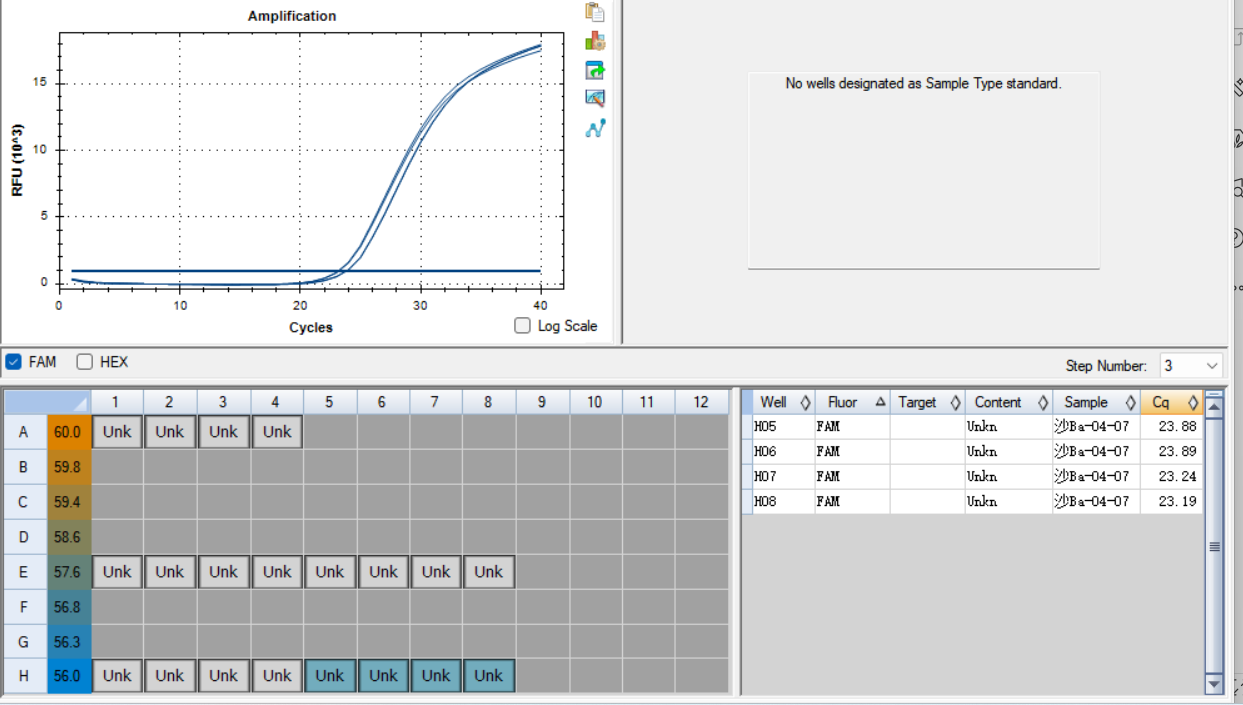Click the Cq value 23.89
The width and height of the screenshot is (1243, 705).
click(x=1178, y=451)
